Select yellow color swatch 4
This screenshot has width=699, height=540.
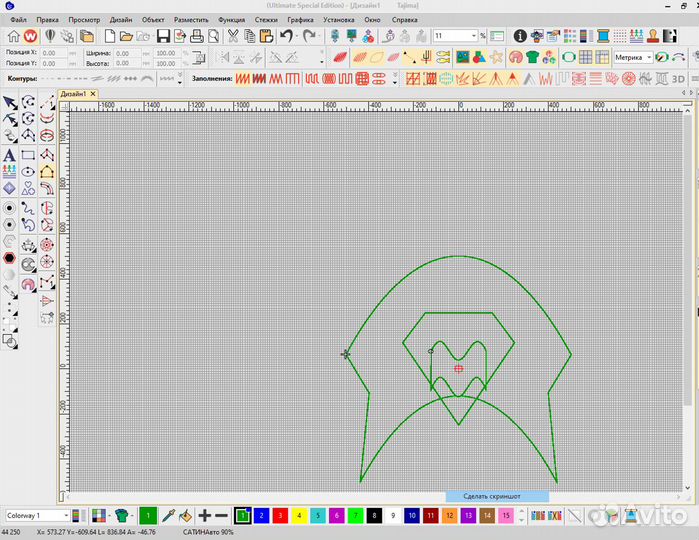point(299,516)
